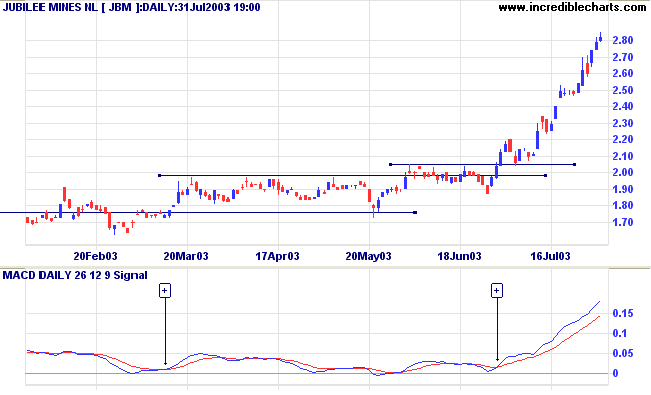Click the 'MACD DAILY 26 12 9 Signal' label
The height and width of the screenshot is (395, 651).
click(75, 275)
